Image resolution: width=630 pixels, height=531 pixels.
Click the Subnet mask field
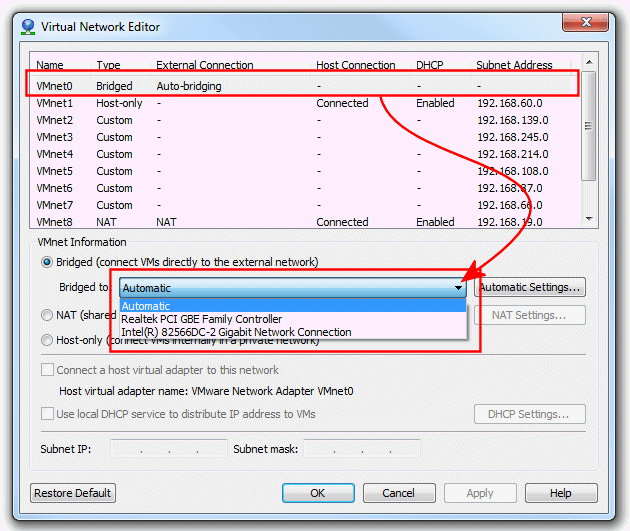click(x=362, y=449)
